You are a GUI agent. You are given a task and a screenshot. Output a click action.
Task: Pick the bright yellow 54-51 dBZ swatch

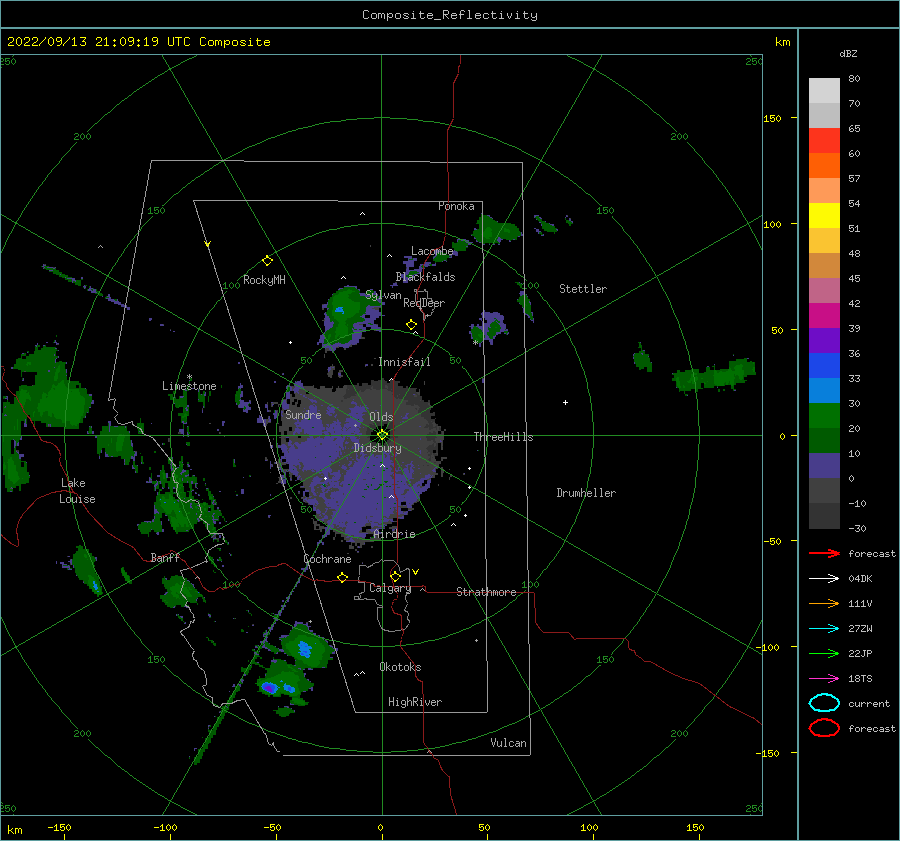coord(824,216)
